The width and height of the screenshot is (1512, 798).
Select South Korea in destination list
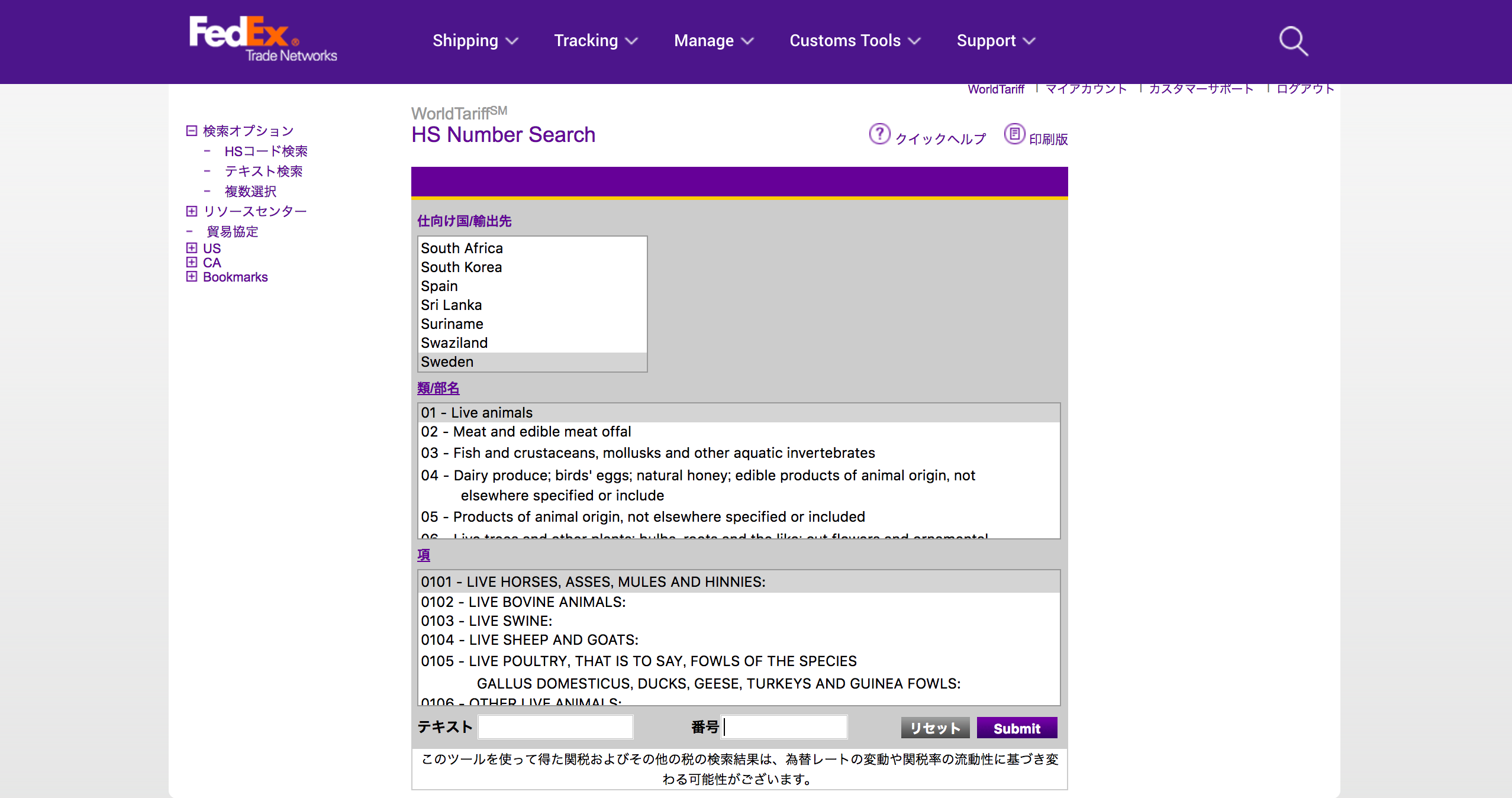click(x=532, y=267)
